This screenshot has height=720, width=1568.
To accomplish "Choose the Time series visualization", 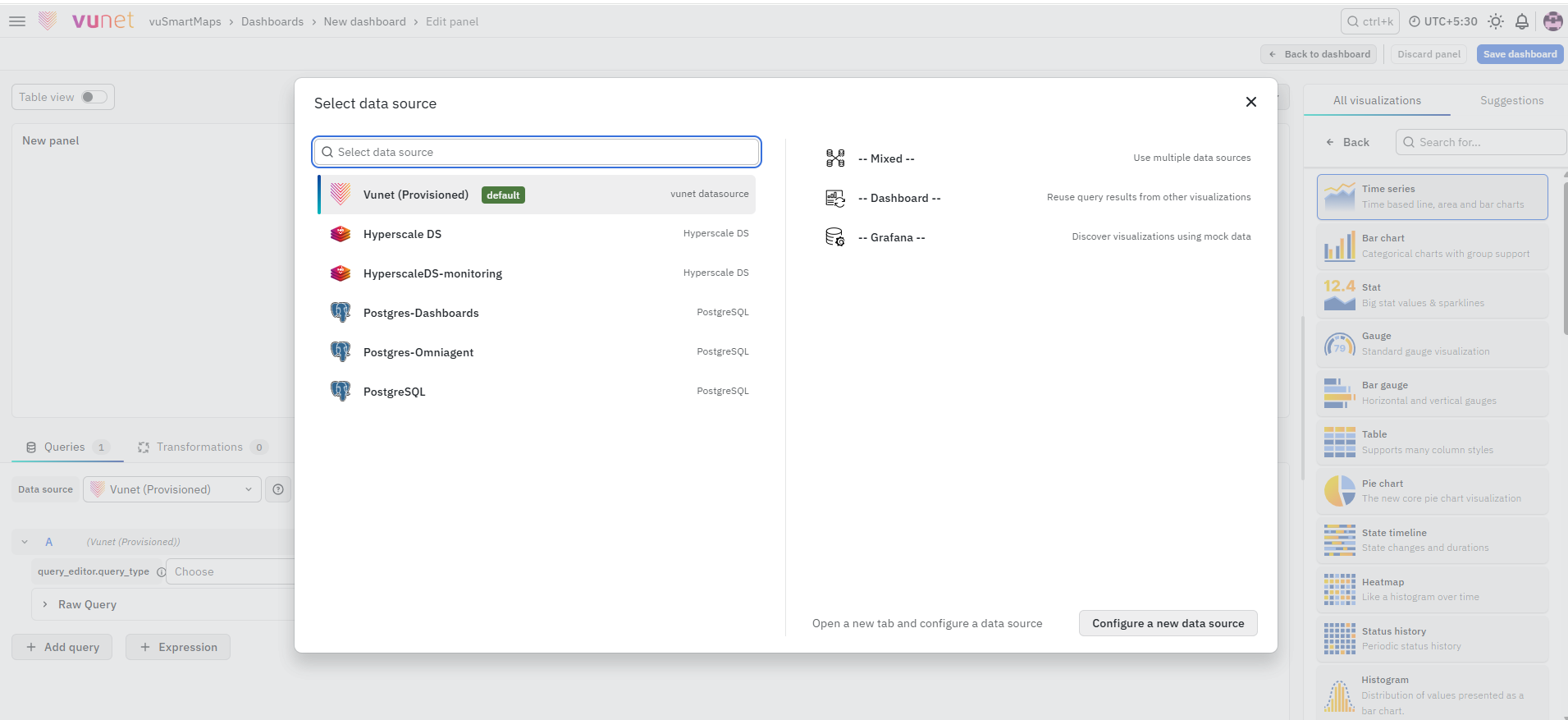I will [x=1433, y=197].
